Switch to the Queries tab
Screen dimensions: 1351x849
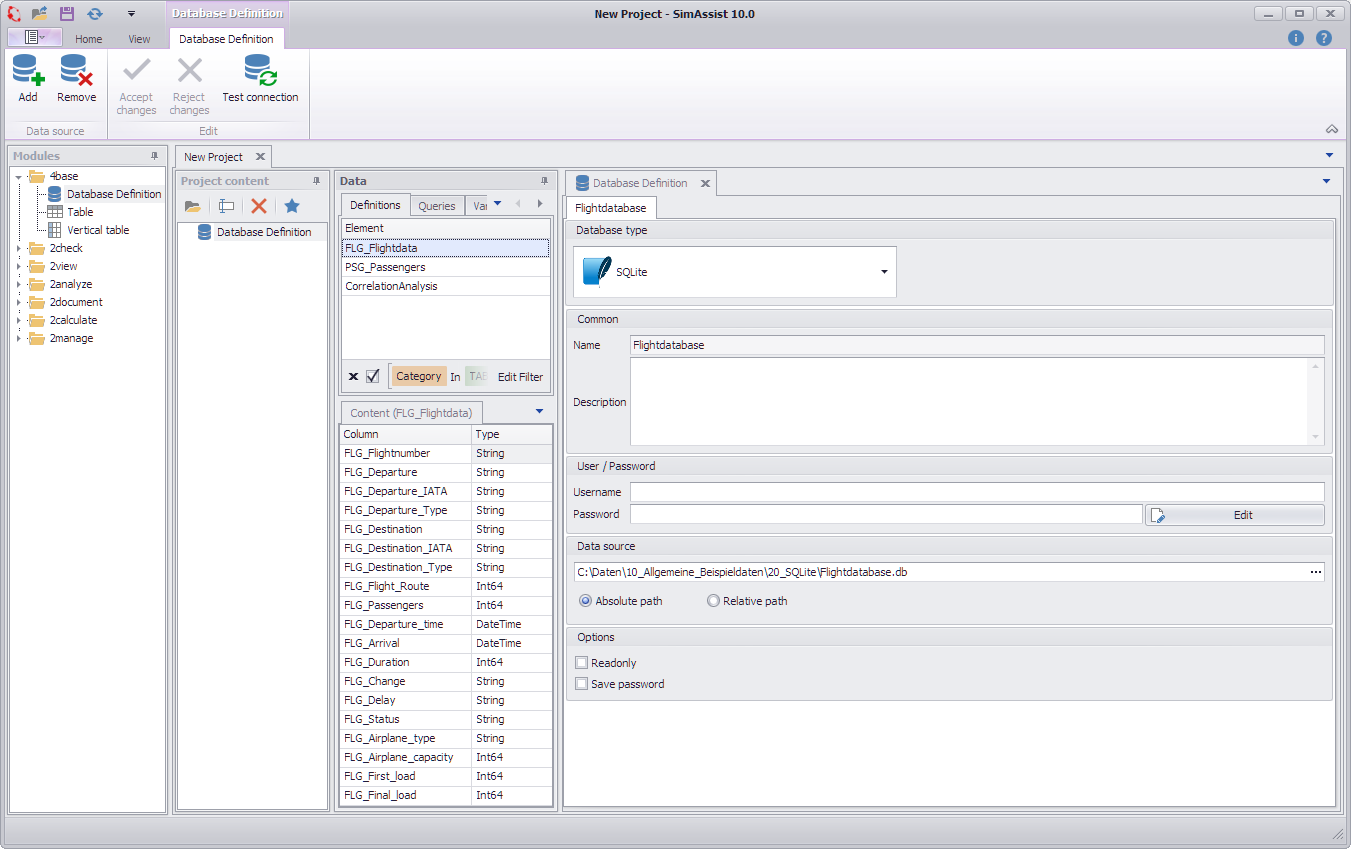pyautogui.click(x=437, y=204)
